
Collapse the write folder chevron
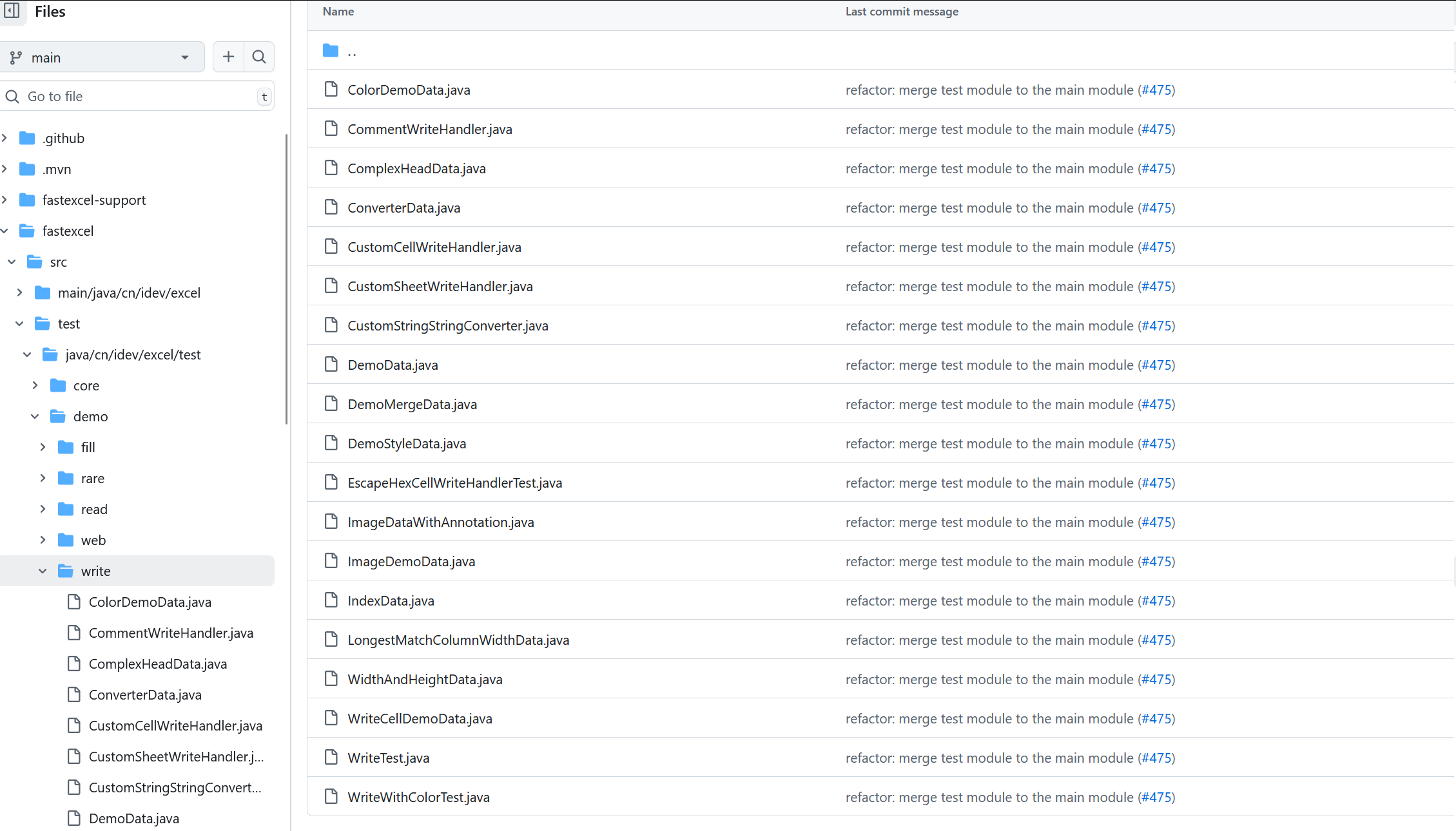tap(43, 571)
